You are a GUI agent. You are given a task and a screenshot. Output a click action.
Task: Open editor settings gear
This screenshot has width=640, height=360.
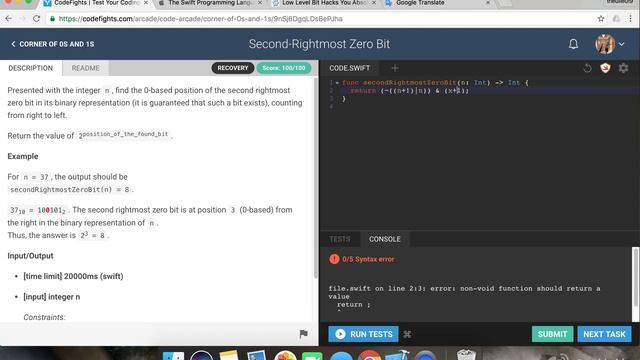[623, 68]
